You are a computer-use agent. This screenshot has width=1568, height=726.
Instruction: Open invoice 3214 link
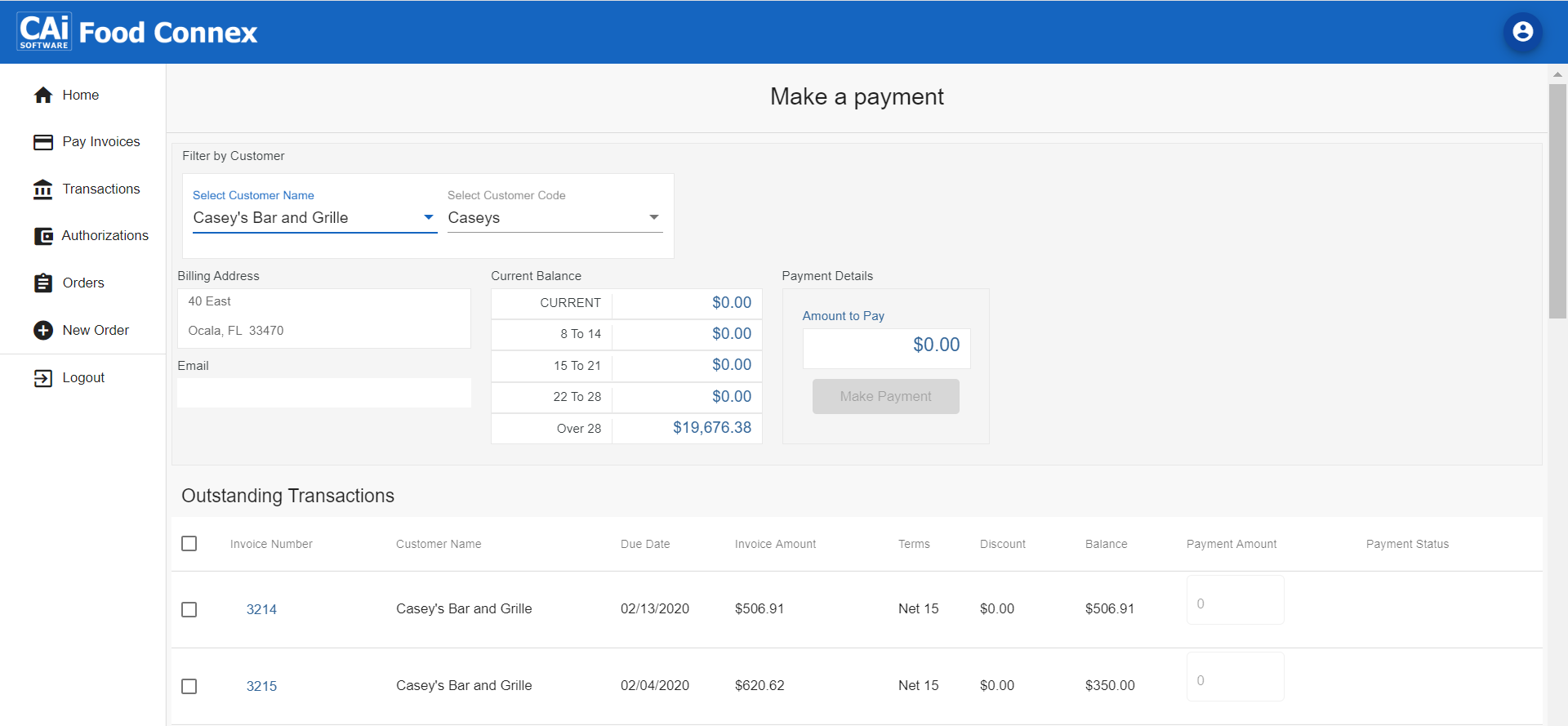pos(261,610)
